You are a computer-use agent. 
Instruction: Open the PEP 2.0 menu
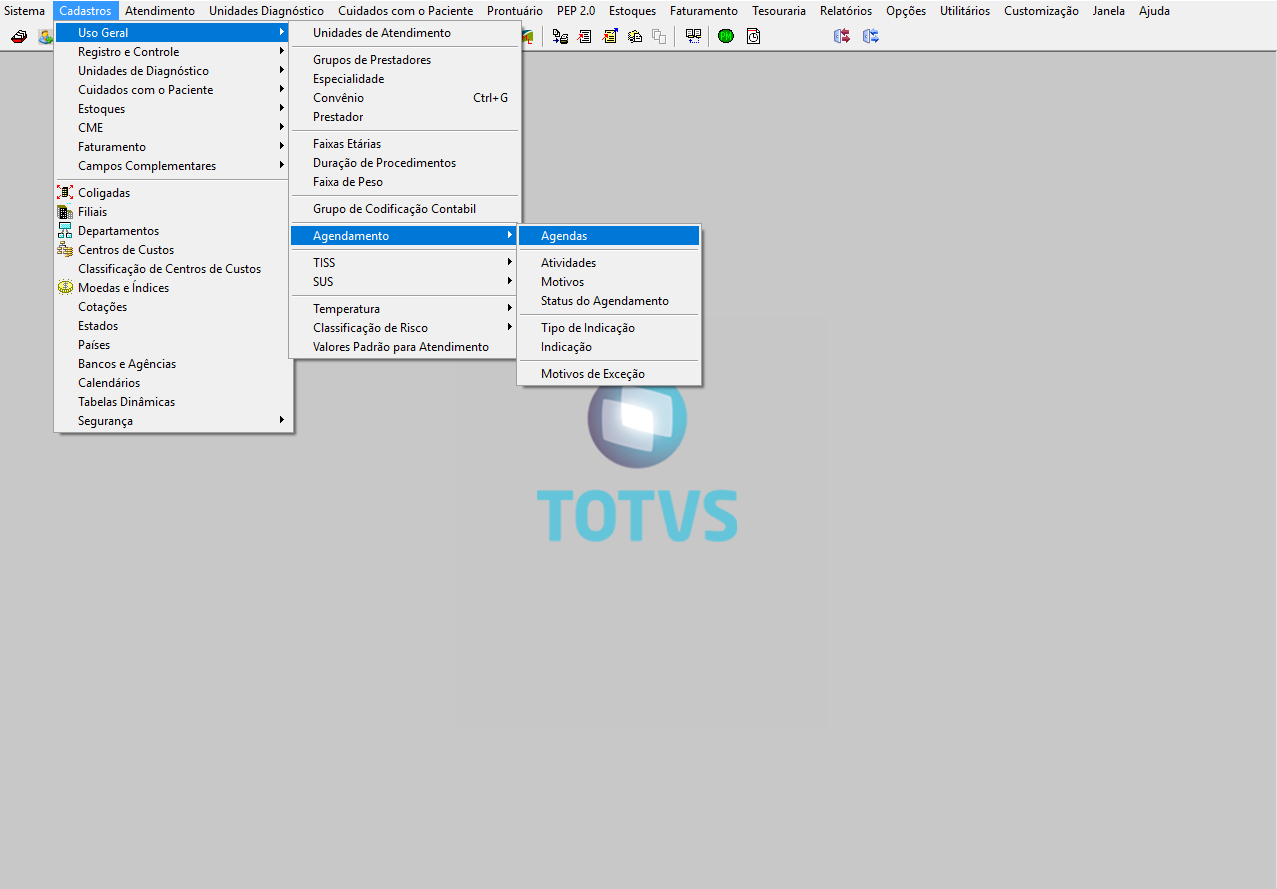pyautogui.click(x=576, y=11)
